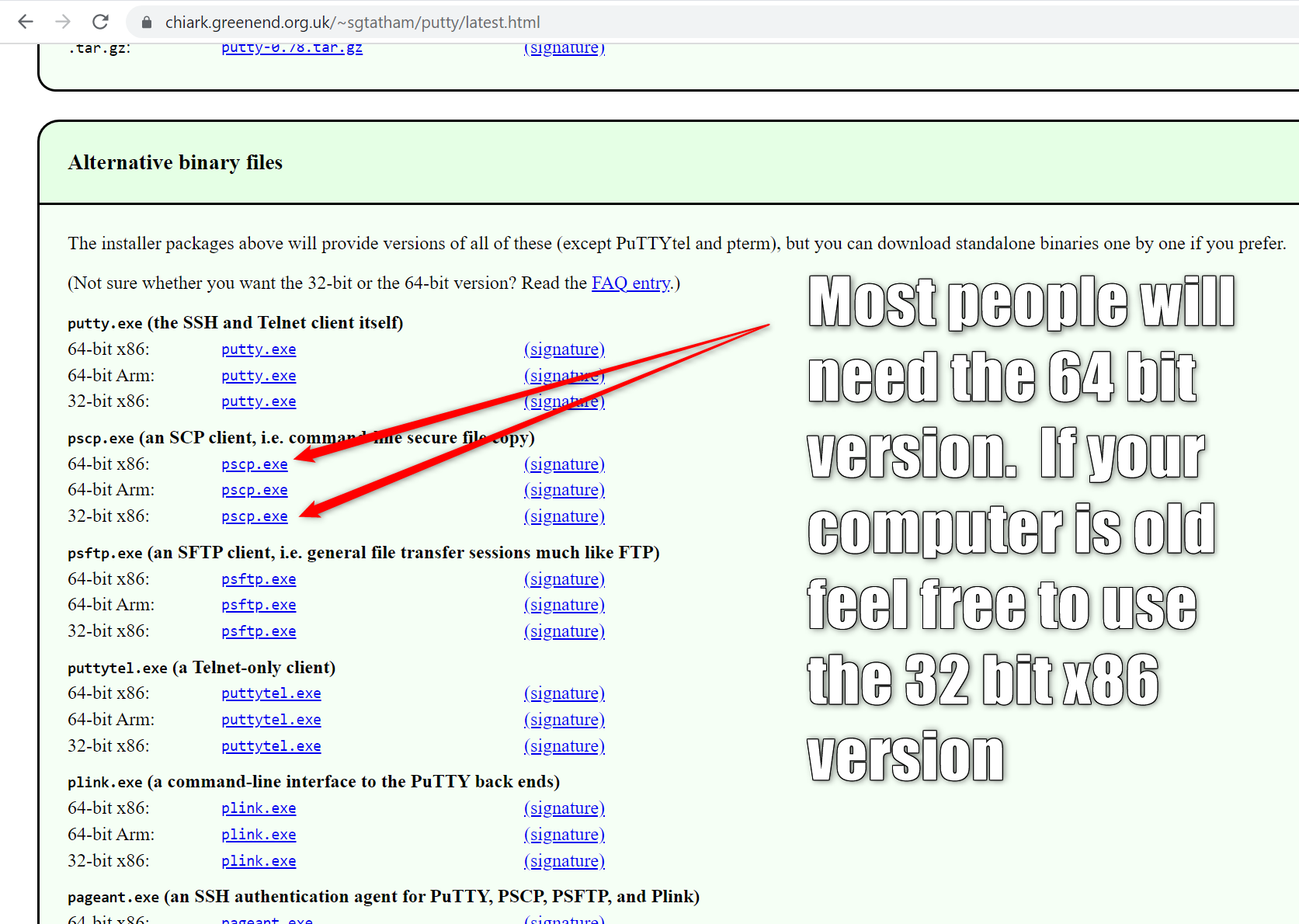Reload the page with the refresh icon
1299x924 pixels.
pos(100,22)
